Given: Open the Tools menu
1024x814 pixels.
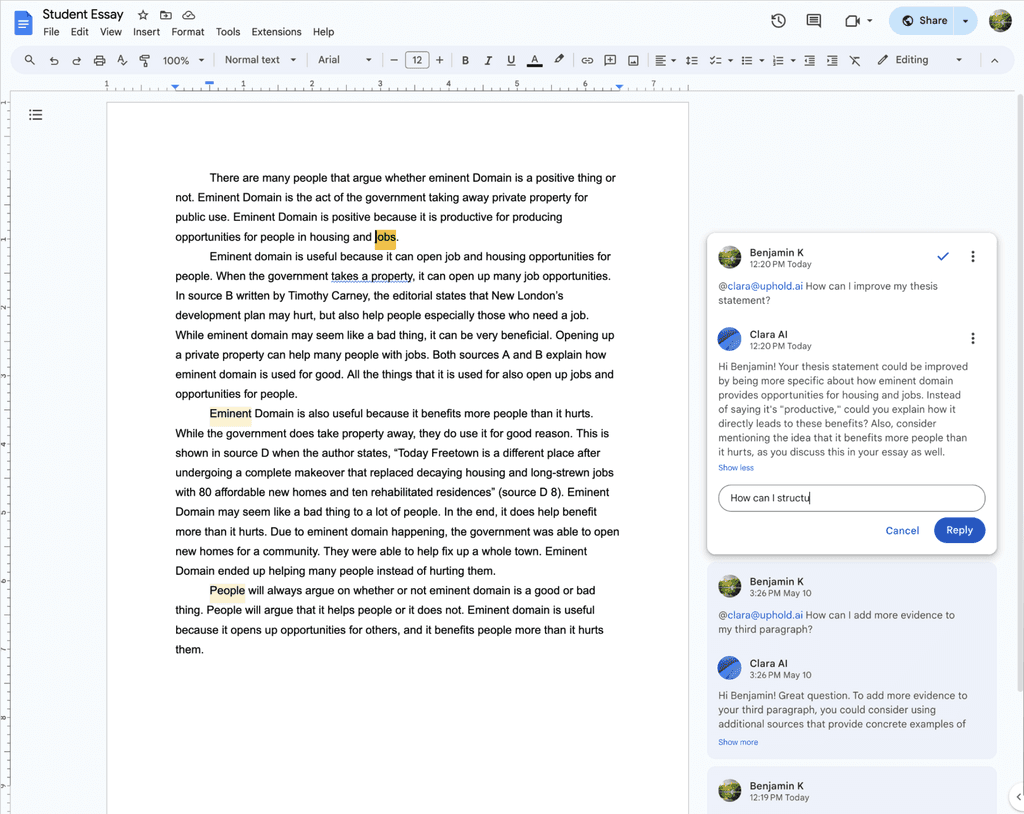Looking at the screenshot, I should (228, 31).
